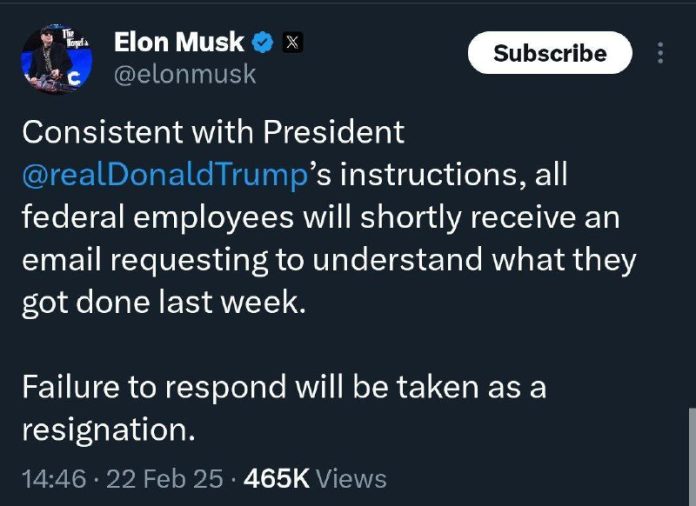The width and height of the screenshot is (696, 506).
Task: Click the blue verified checkmark badge
Action: click(262, 42)
